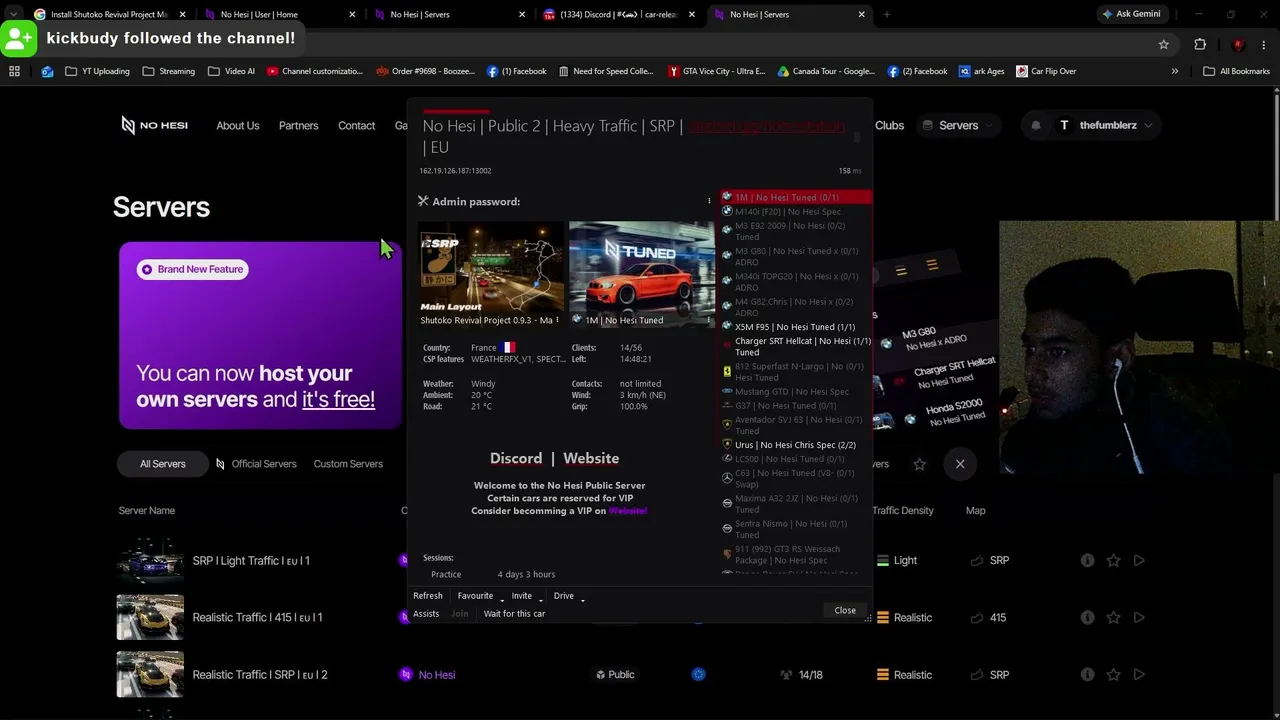Click the Drive button in server dialog
This screenshot has height=720, width=1280.
point(564,596)
